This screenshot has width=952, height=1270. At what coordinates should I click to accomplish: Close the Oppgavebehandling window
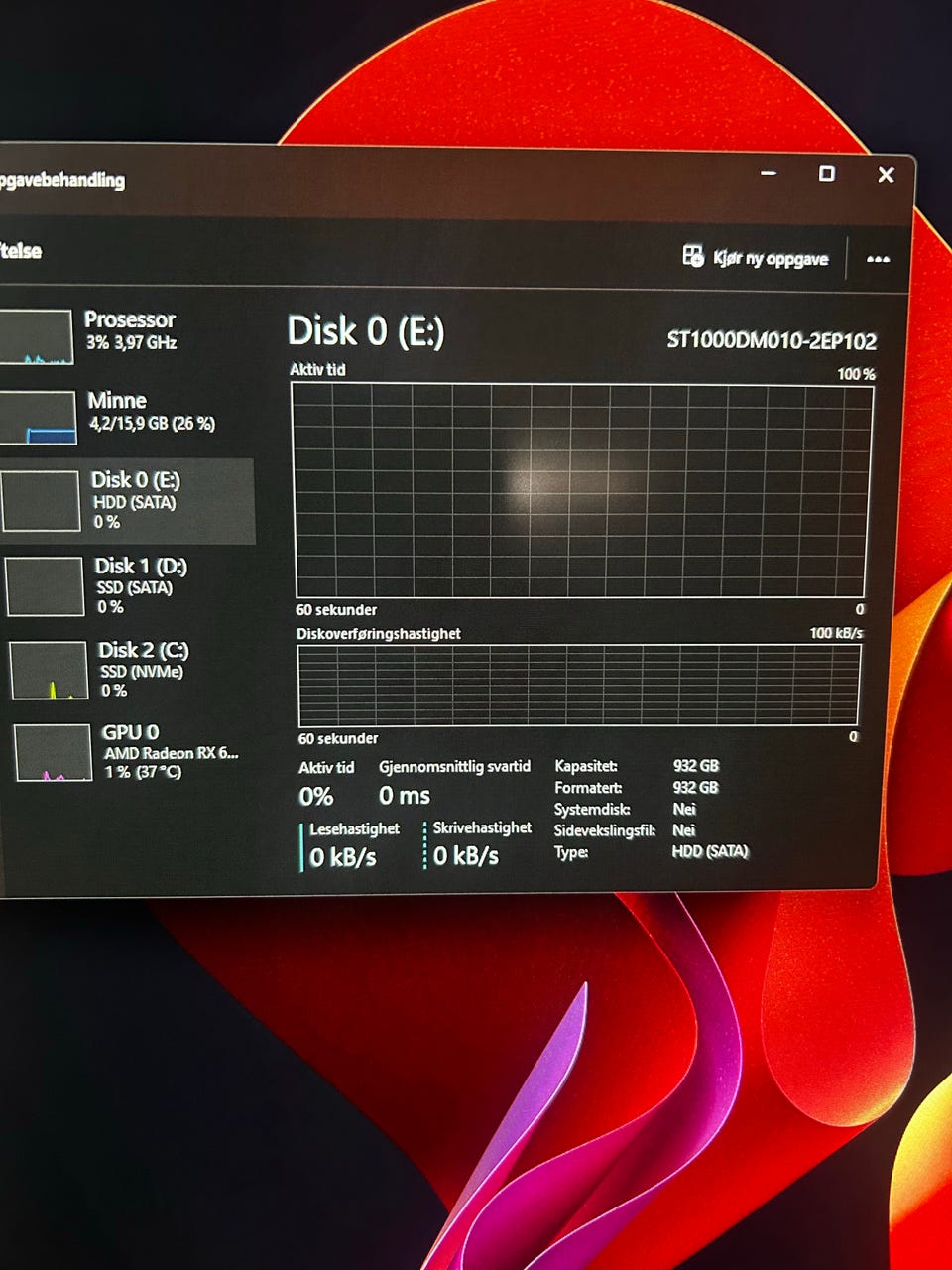[887, 175]
